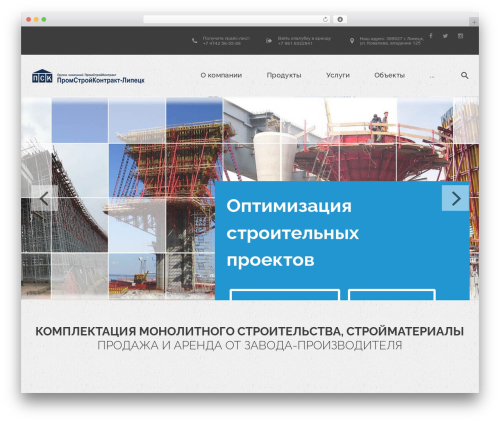Click the formwork rental phone text
This screenshot has width=500, height=423.
coord(304,41)
